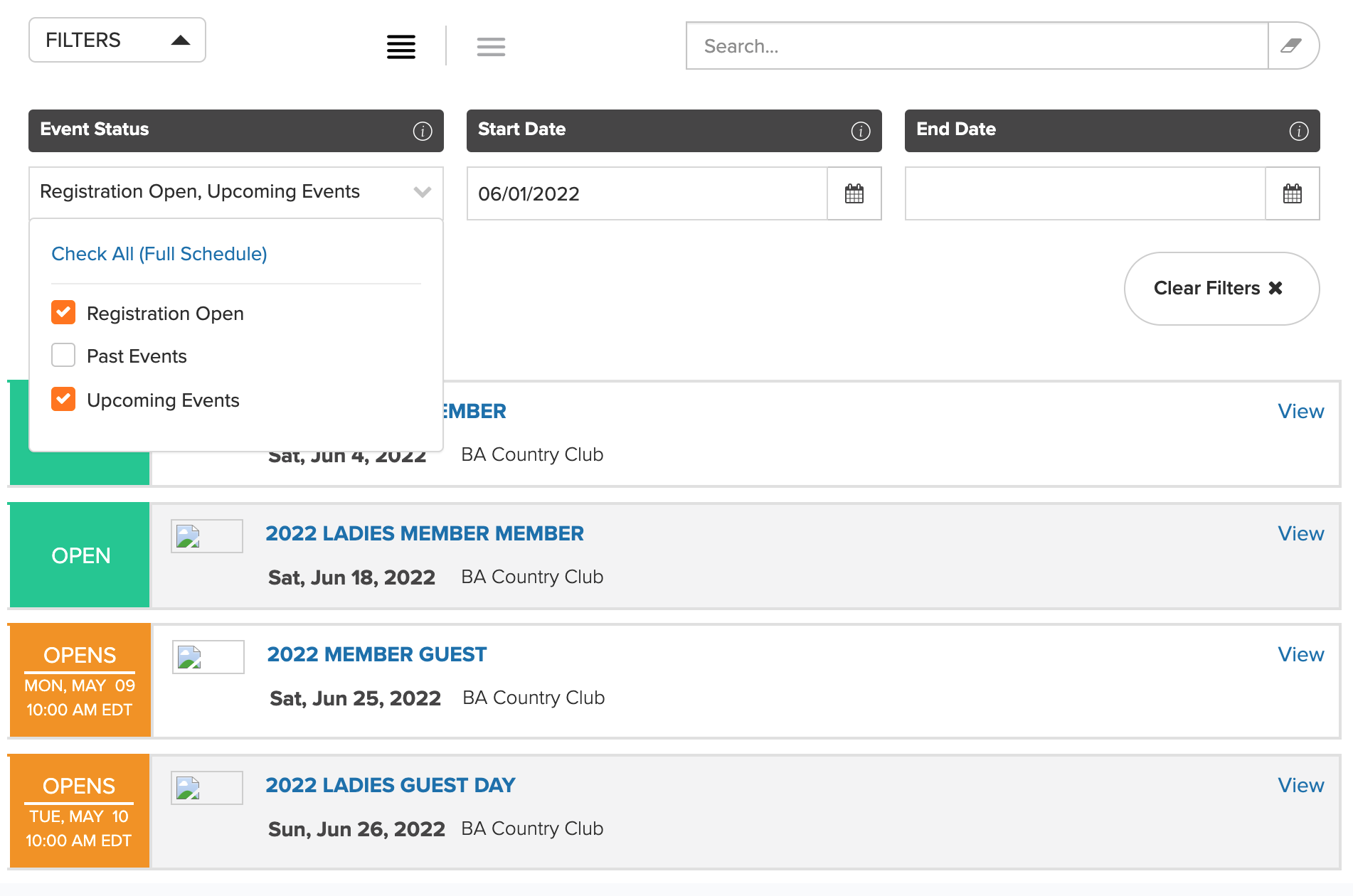Check the Past Events checkbox
The width and height of the screenshot is (1353, 896).
[x=63, y=355]
